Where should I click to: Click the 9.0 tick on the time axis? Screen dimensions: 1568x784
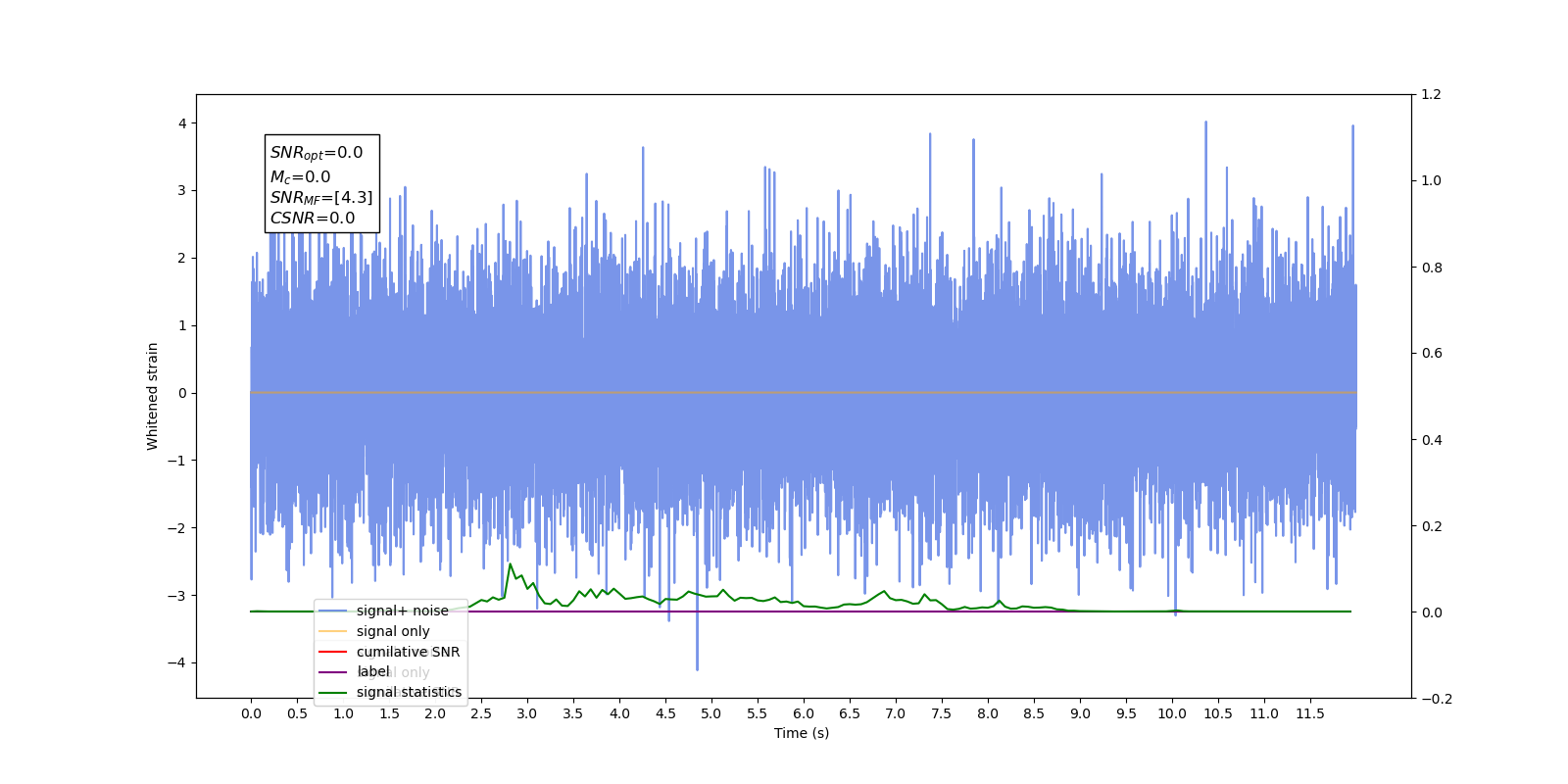pos(1080,713)
